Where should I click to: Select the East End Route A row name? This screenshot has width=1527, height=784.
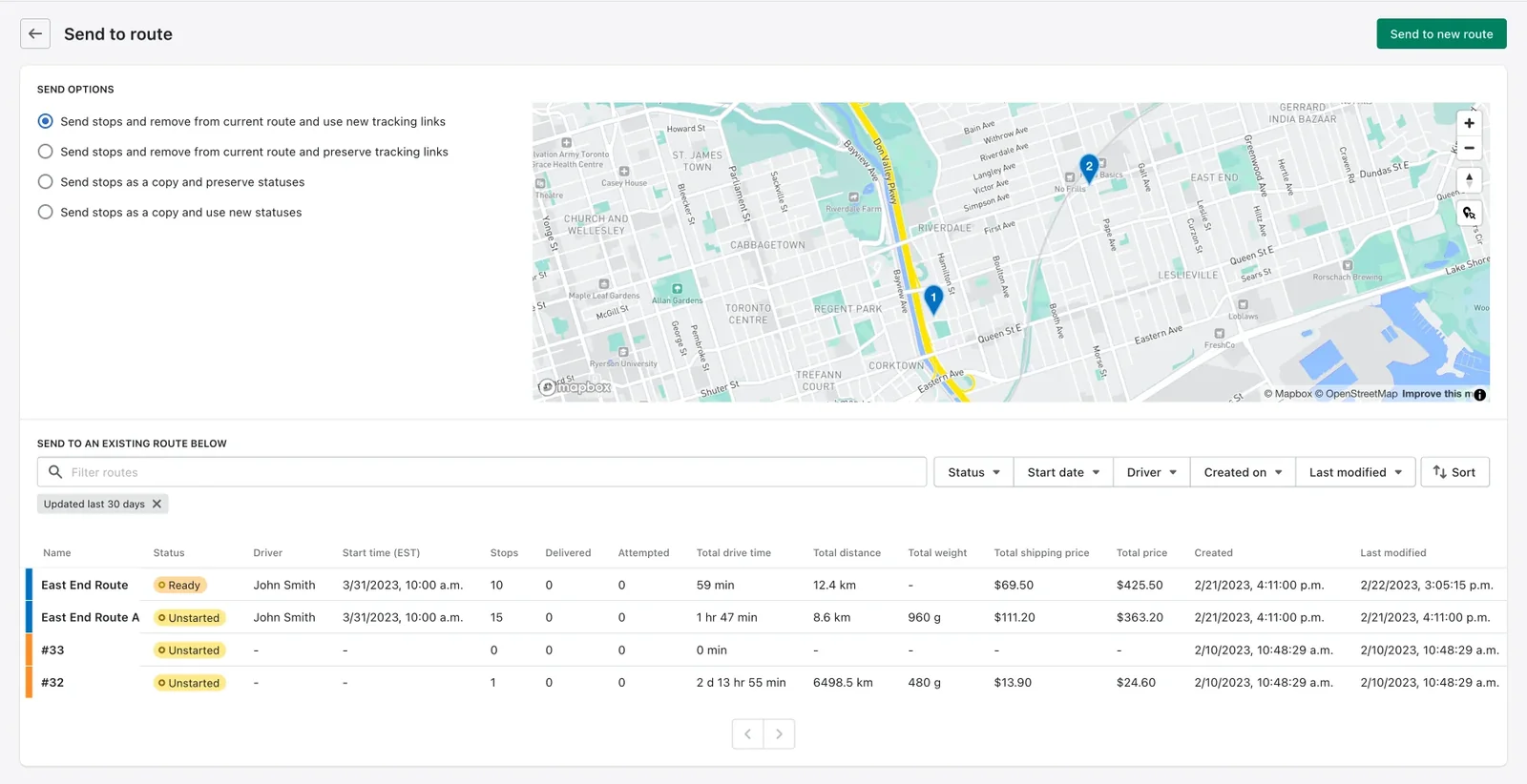[91, 618]
